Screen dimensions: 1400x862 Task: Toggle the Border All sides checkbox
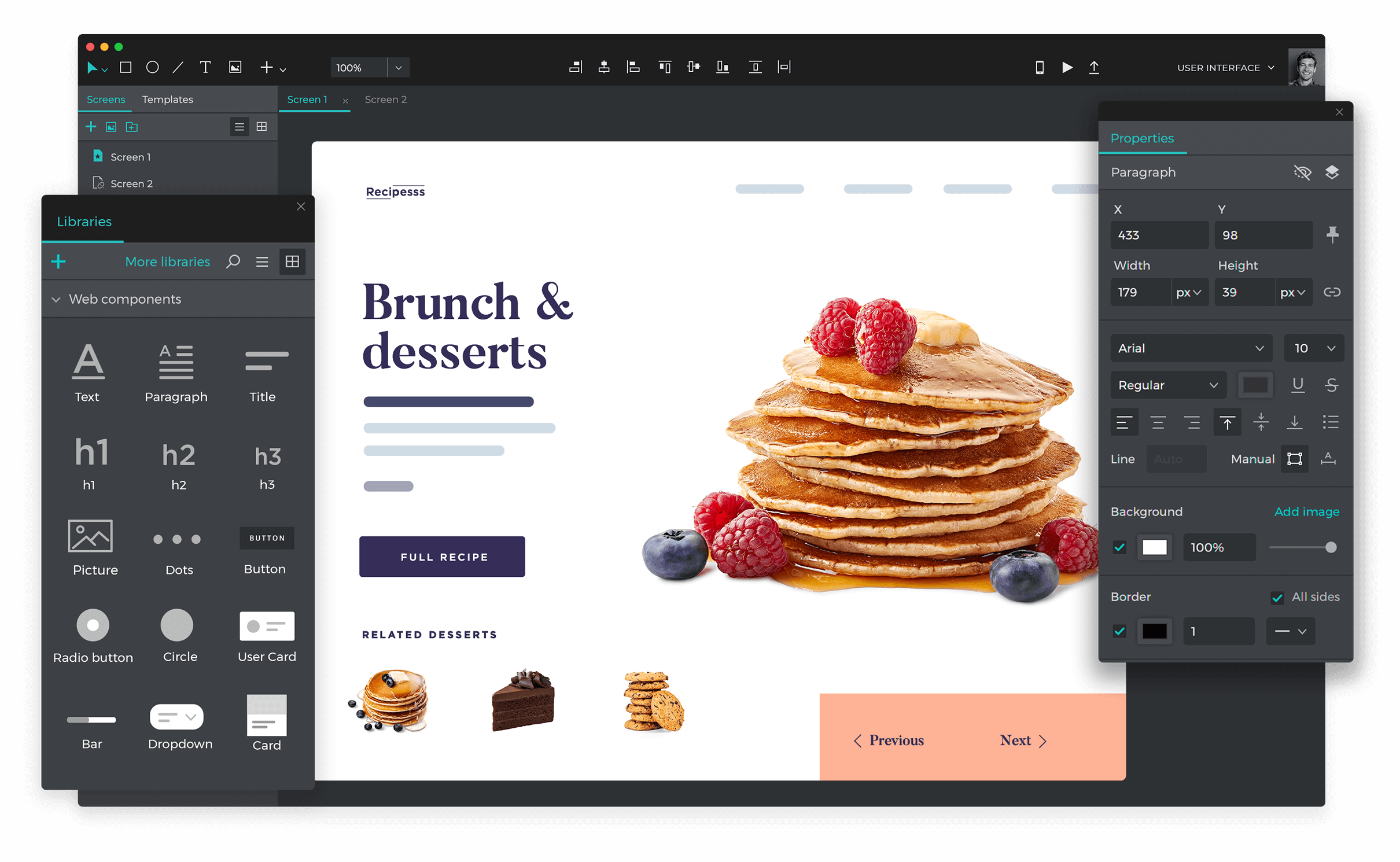1277,596
